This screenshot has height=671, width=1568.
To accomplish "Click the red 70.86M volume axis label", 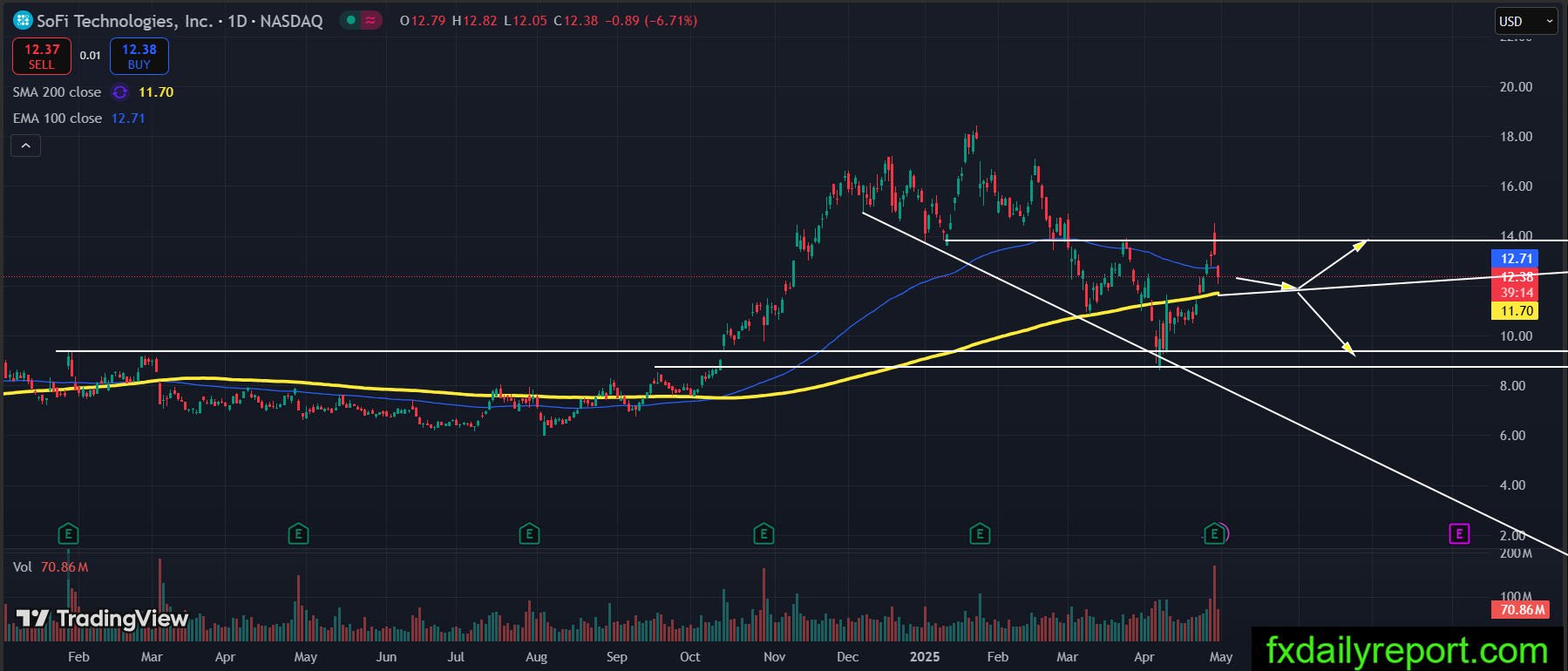I will (1522, 609).
